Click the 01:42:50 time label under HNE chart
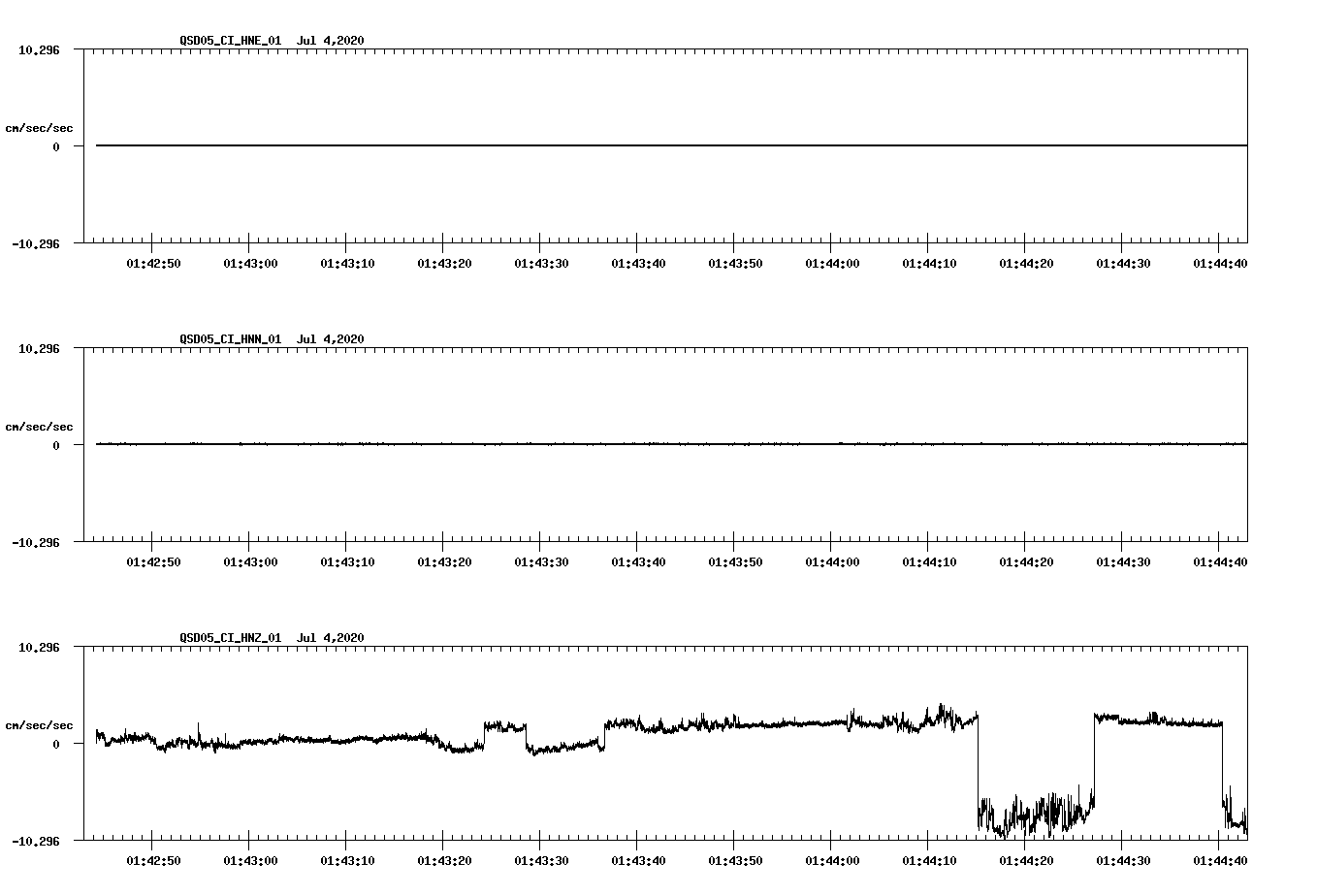Image resolution: width=1317 pixels, height=896 pixels. [x=153, y=264]
